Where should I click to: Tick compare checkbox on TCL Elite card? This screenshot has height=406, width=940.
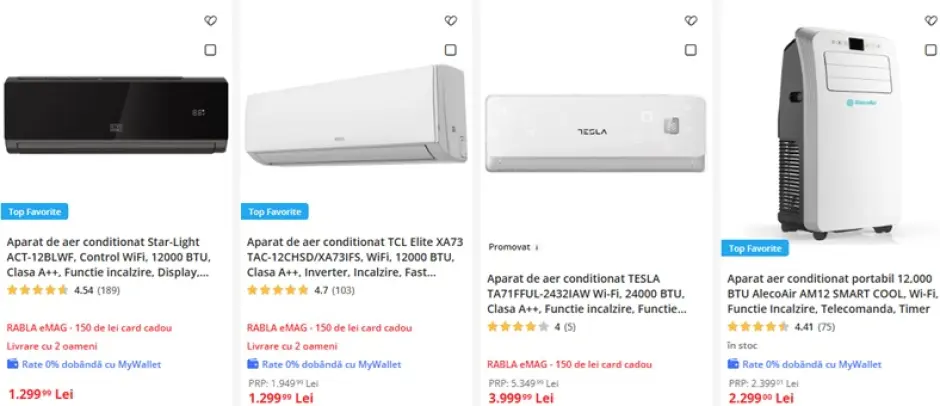click(x=451, y=50)
